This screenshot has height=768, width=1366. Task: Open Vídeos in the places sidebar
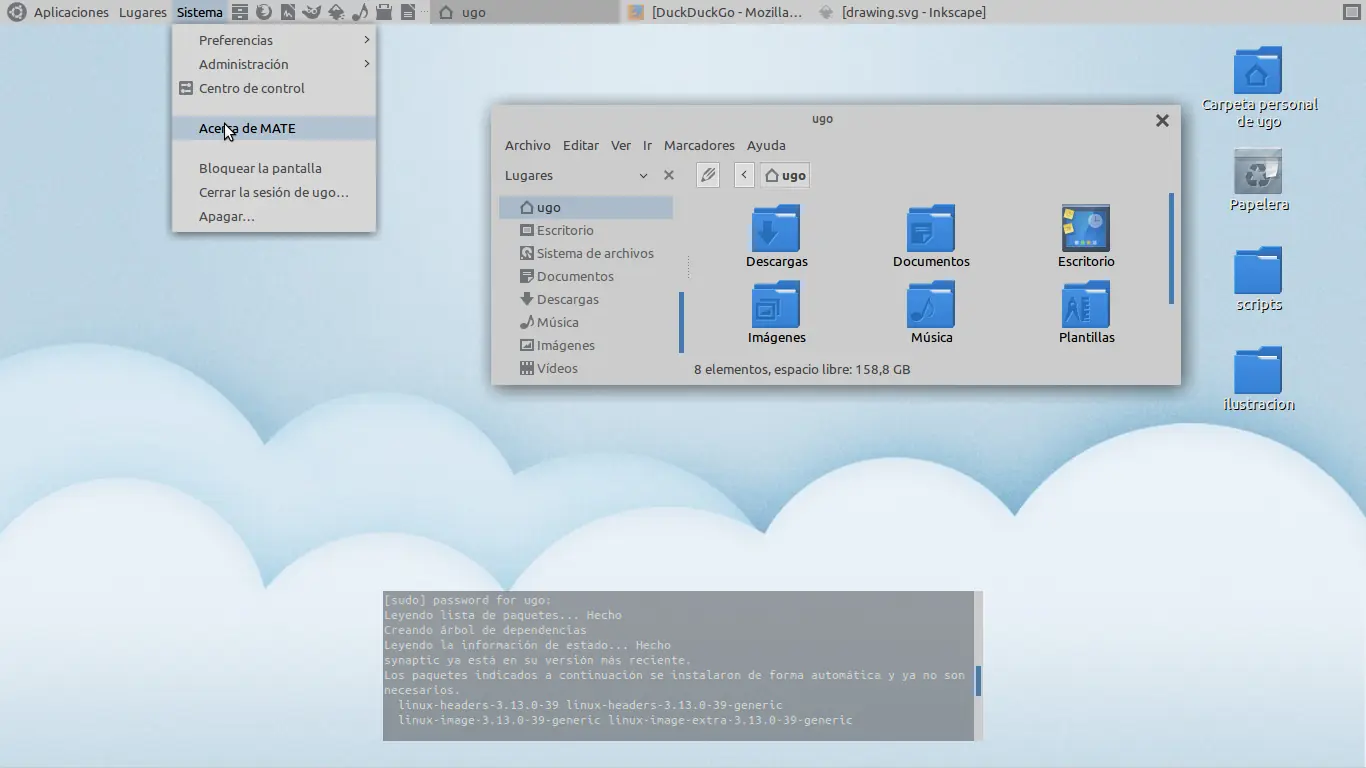pyautogui.click(x=586, y=368)
